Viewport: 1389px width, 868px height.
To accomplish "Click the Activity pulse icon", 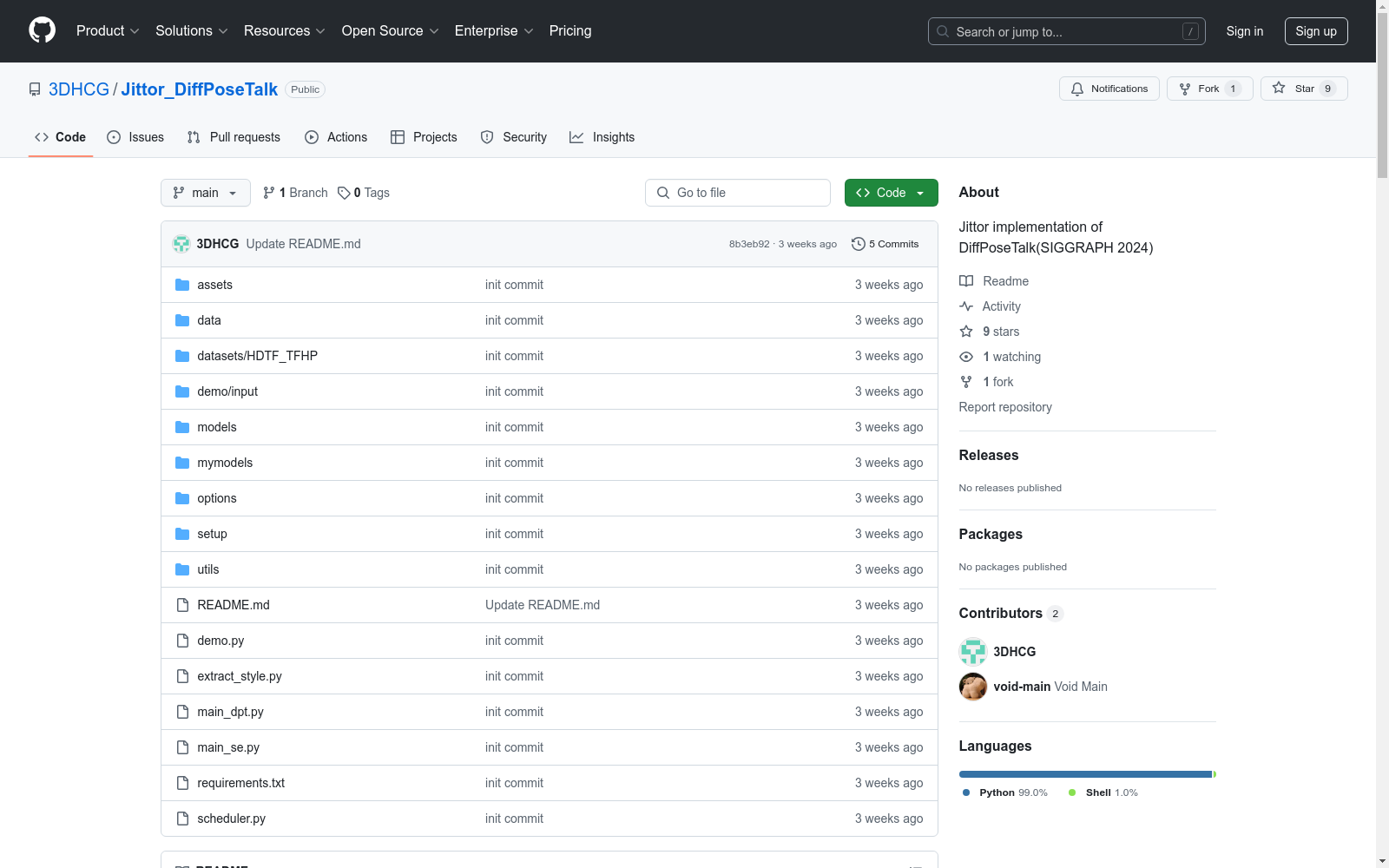I will [x=966, y=306].
